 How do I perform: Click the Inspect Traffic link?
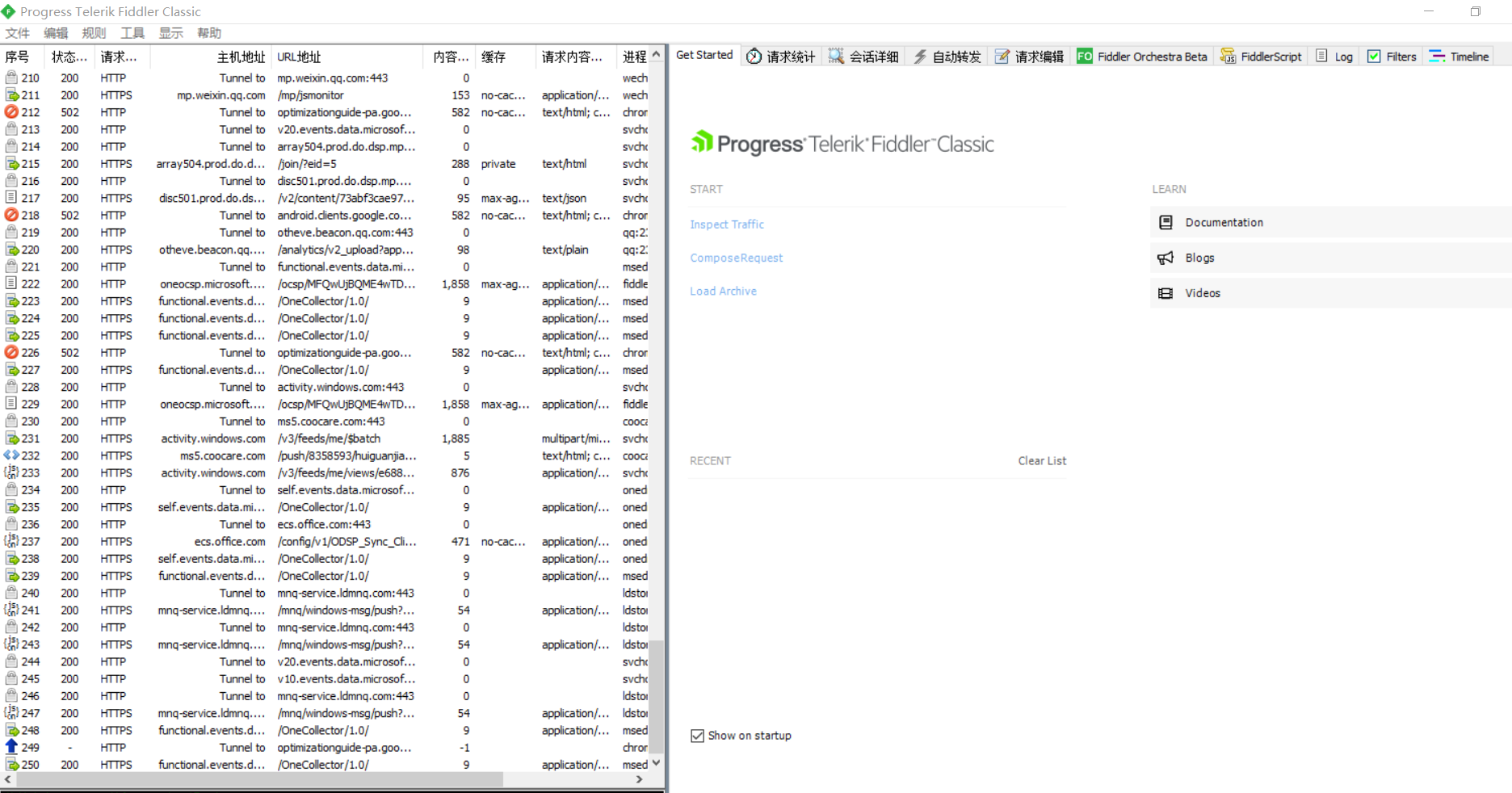[x=727, y=224]
